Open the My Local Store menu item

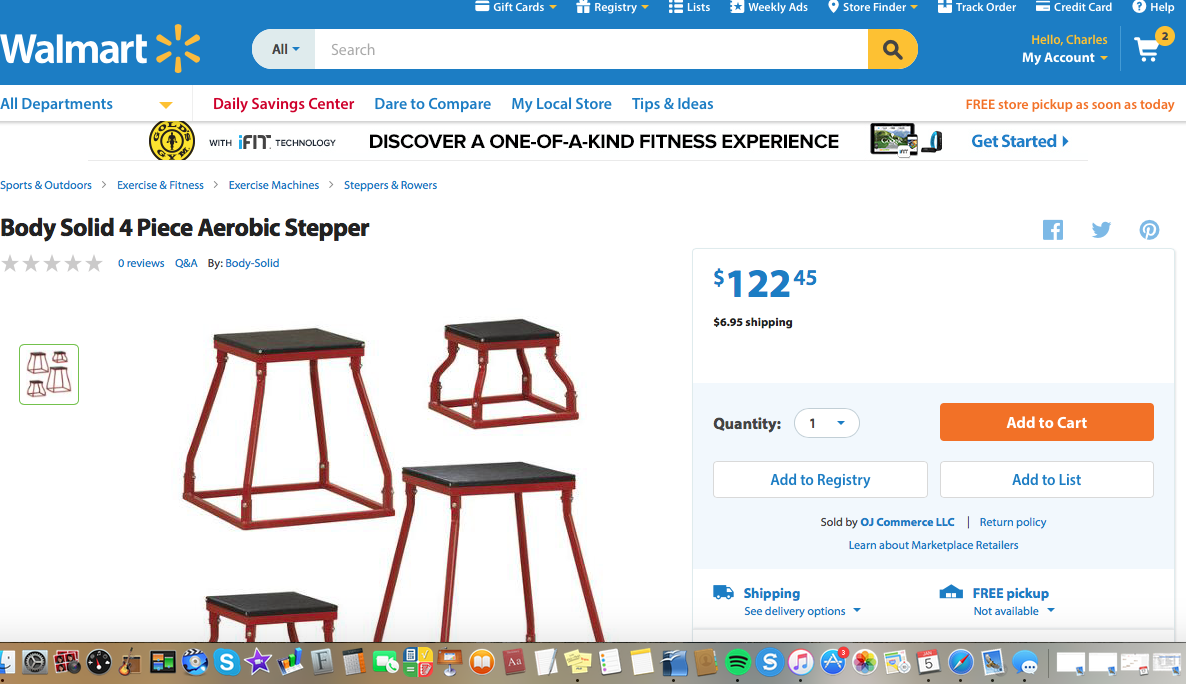click(561, 104)
